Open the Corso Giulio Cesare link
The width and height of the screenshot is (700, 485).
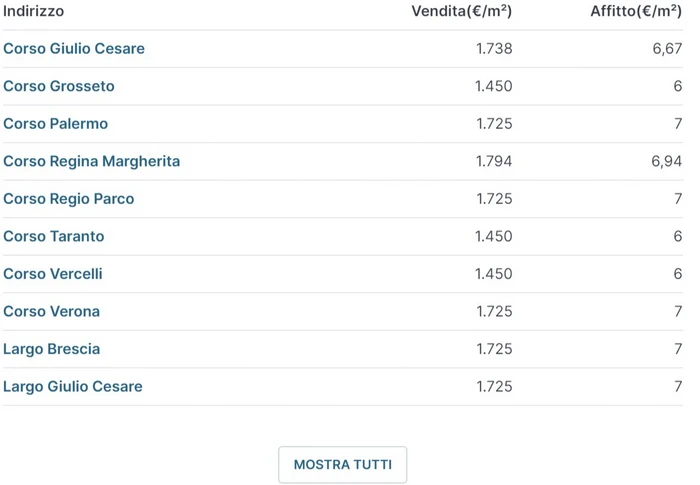tap(74, 49)
